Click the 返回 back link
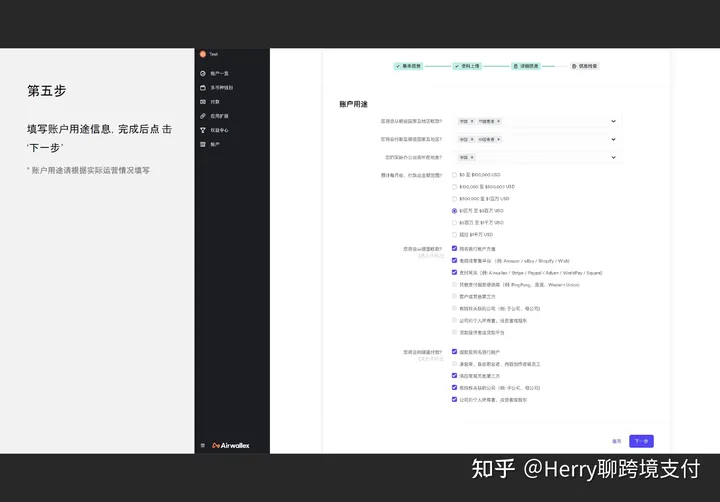 (617, 441)
